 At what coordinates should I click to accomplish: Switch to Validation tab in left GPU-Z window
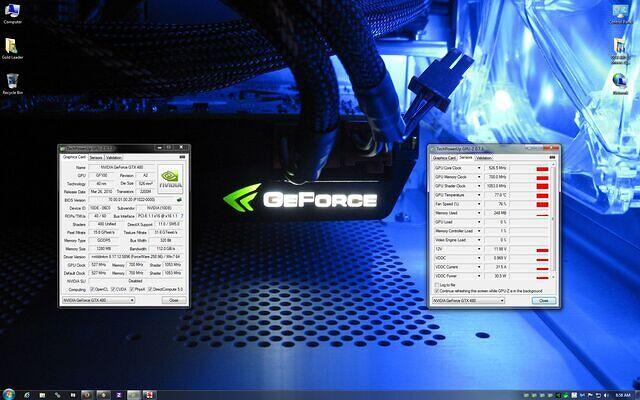click(x=114, y=158)
